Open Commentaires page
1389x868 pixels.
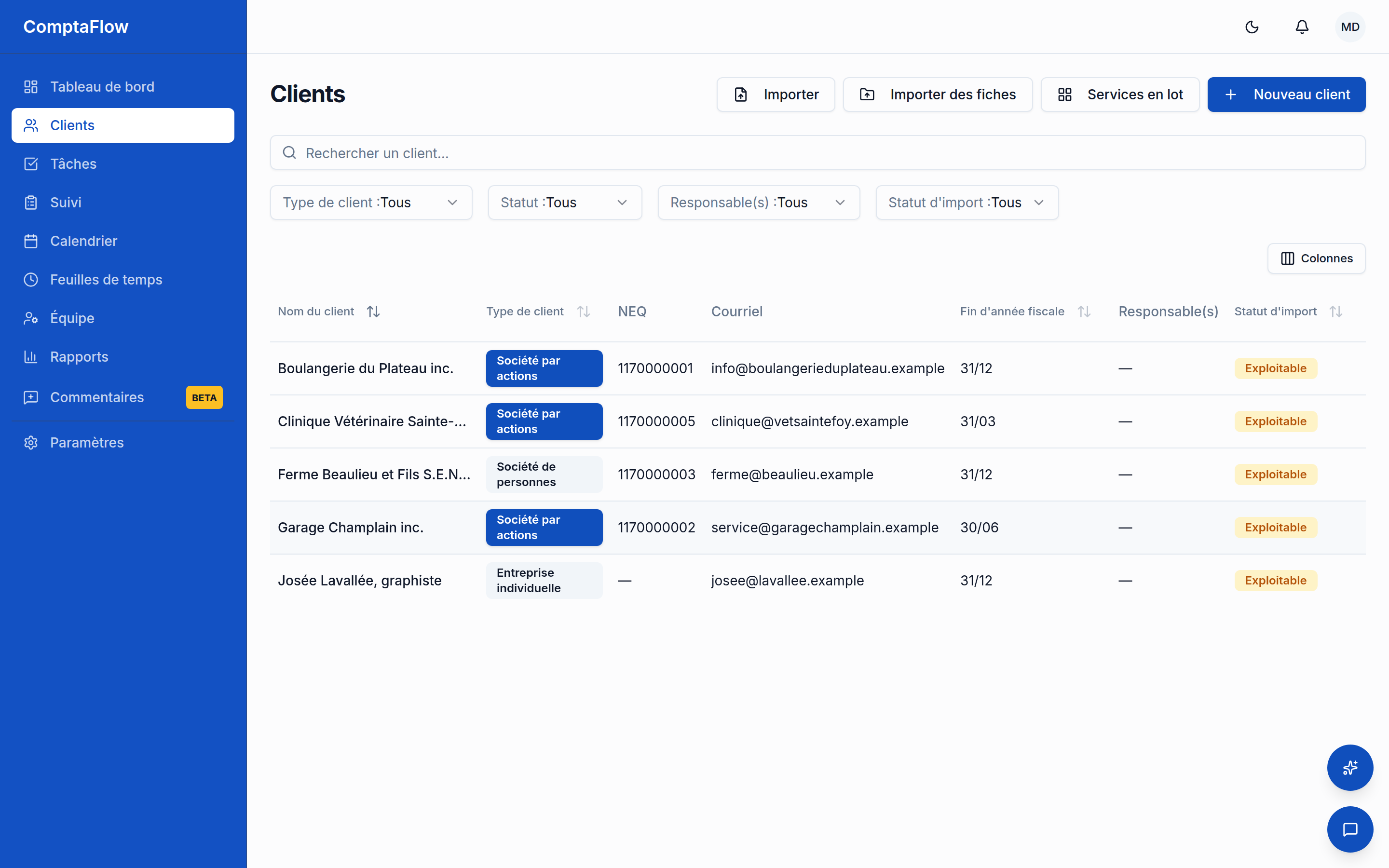click(x=123, y=397)
